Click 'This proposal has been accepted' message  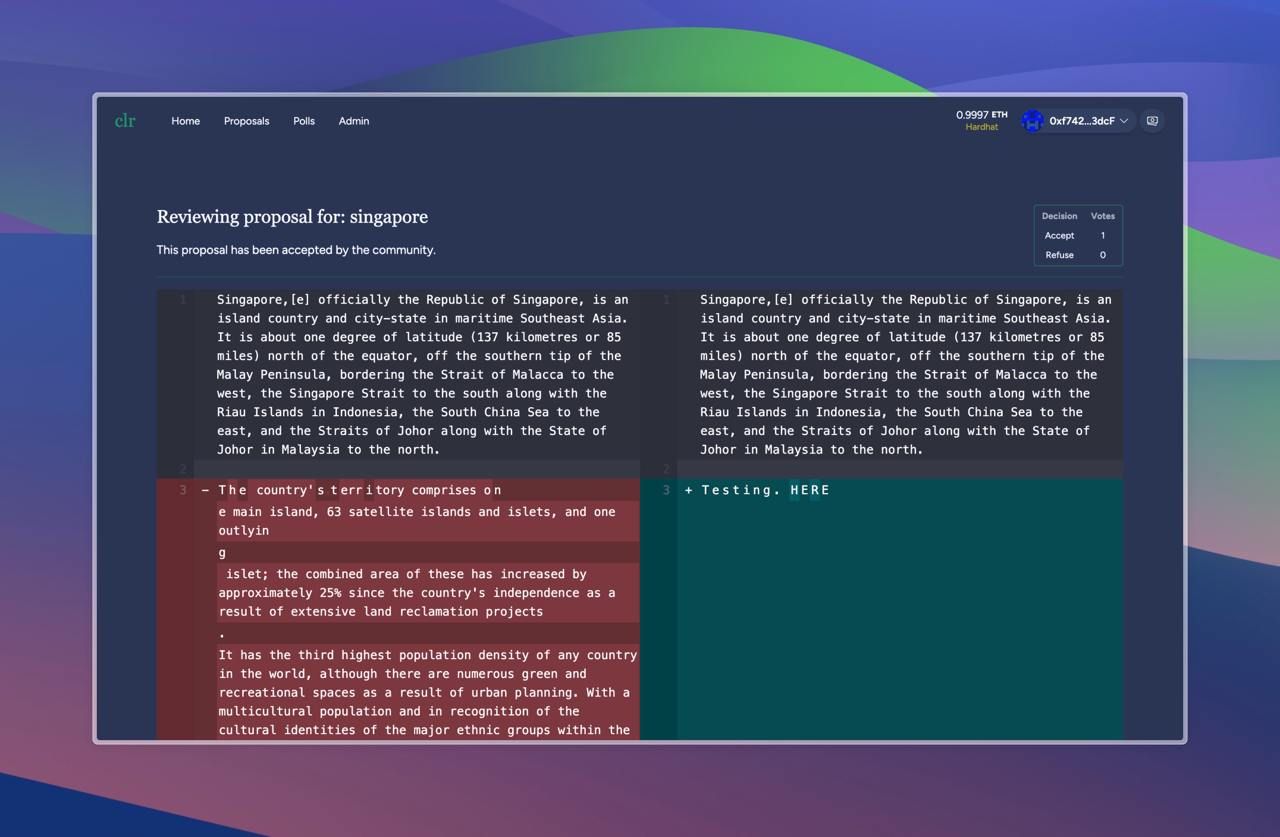pyautogui.click(x=296, y=250)
